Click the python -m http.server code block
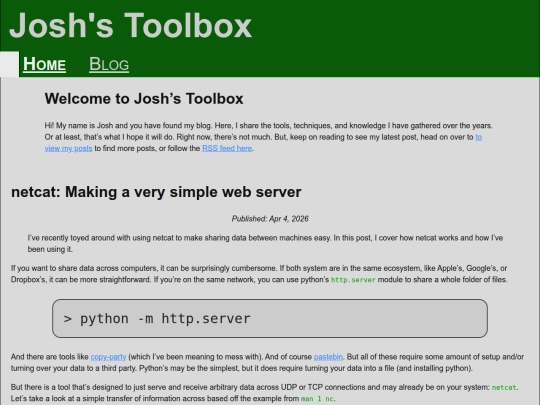 [270, 319]
